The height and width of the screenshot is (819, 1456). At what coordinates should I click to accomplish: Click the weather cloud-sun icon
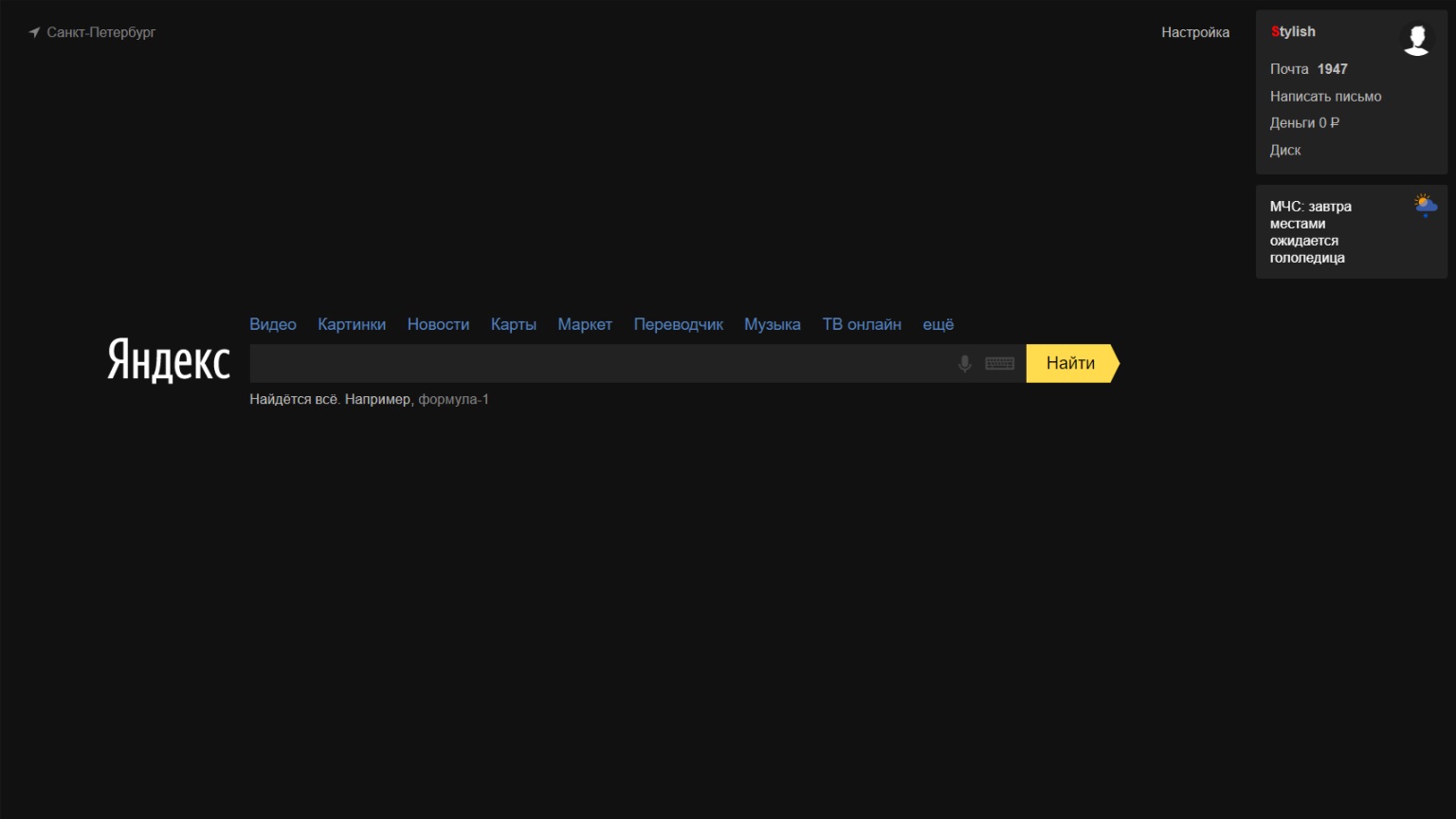[1425, 205]
